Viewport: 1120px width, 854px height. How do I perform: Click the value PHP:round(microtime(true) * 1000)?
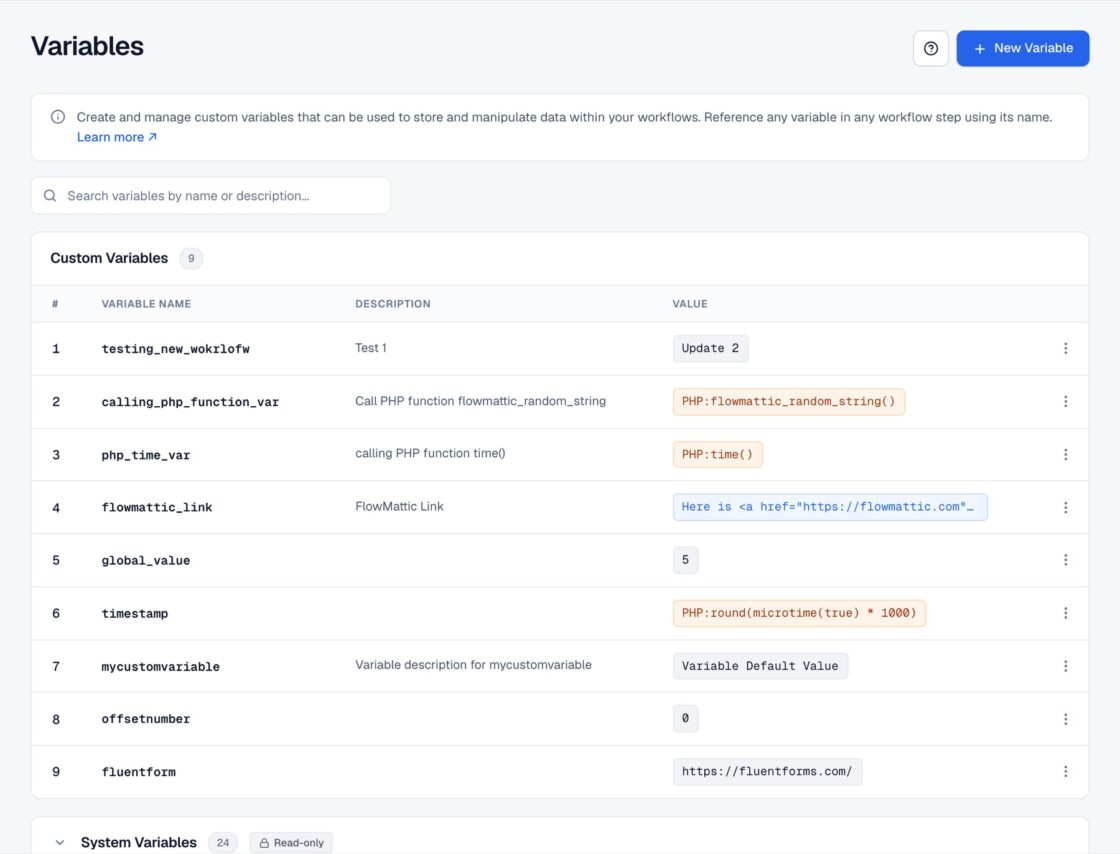[x=799, y=613]
